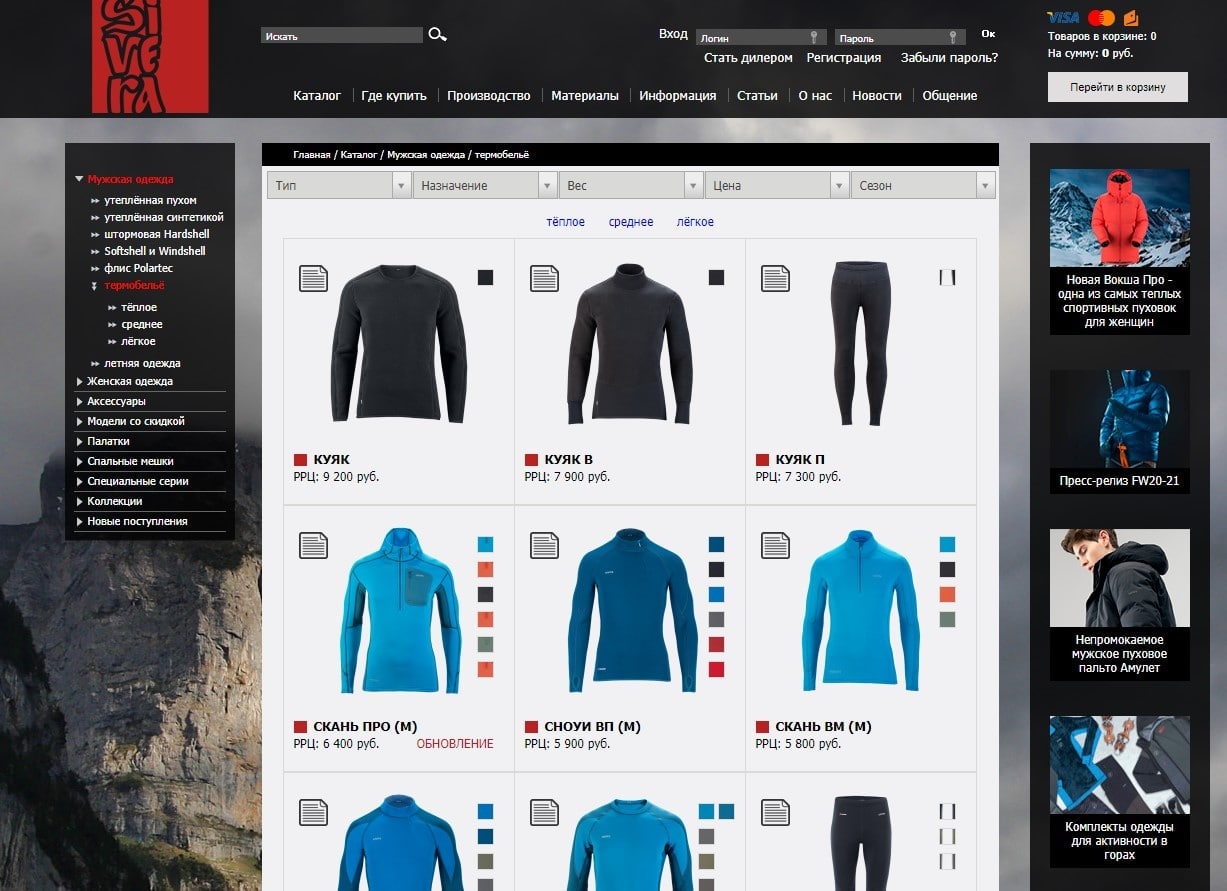Open the Сезон filter dropdown
The image size is (1227, 891).
(x=923, y=185)
